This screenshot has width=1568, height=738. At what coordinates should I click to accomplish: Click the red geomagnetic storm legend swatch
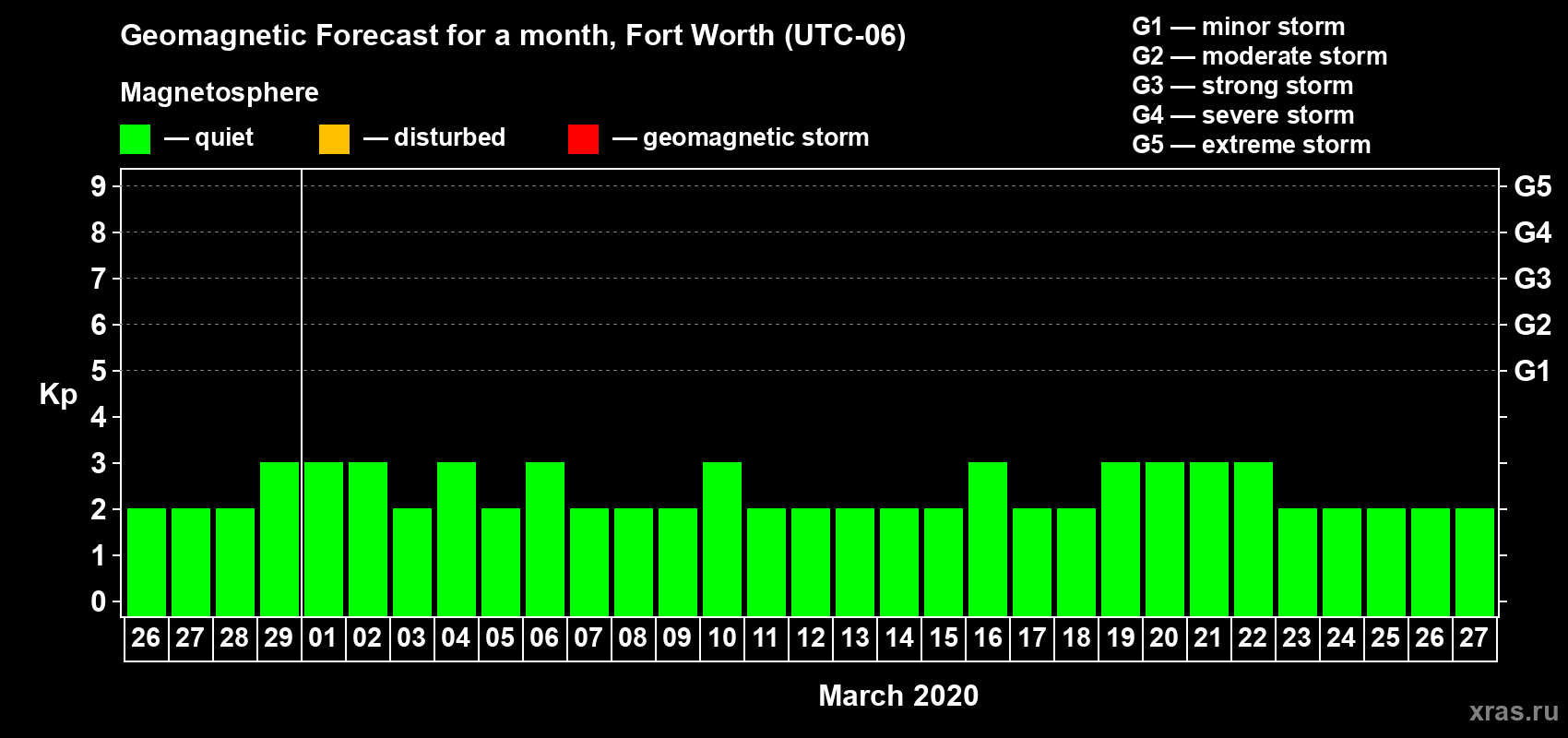[583, 139]
